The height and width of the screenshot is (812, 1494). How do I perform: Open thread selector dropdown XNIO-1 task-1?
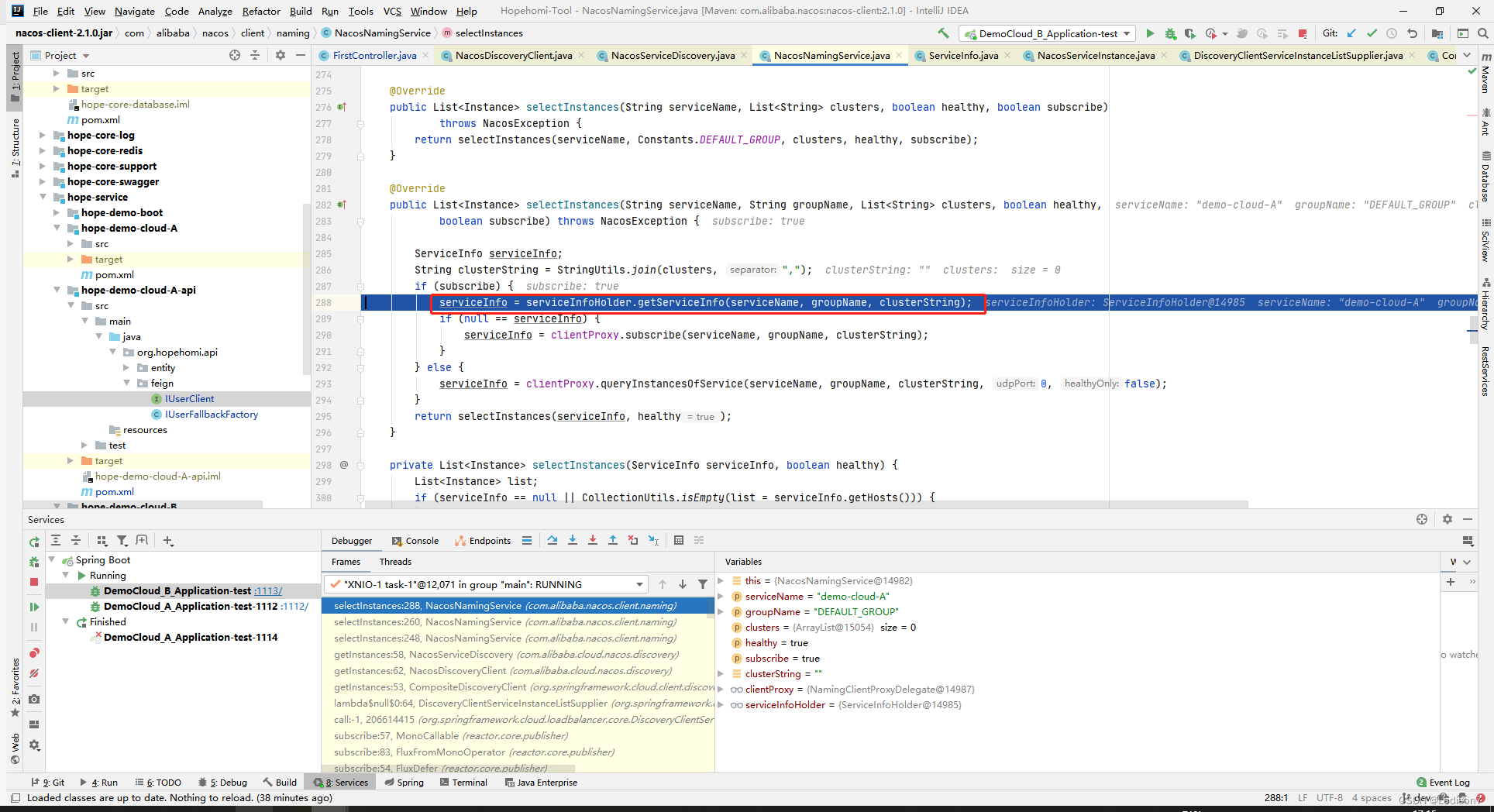(x=486, y=584)
